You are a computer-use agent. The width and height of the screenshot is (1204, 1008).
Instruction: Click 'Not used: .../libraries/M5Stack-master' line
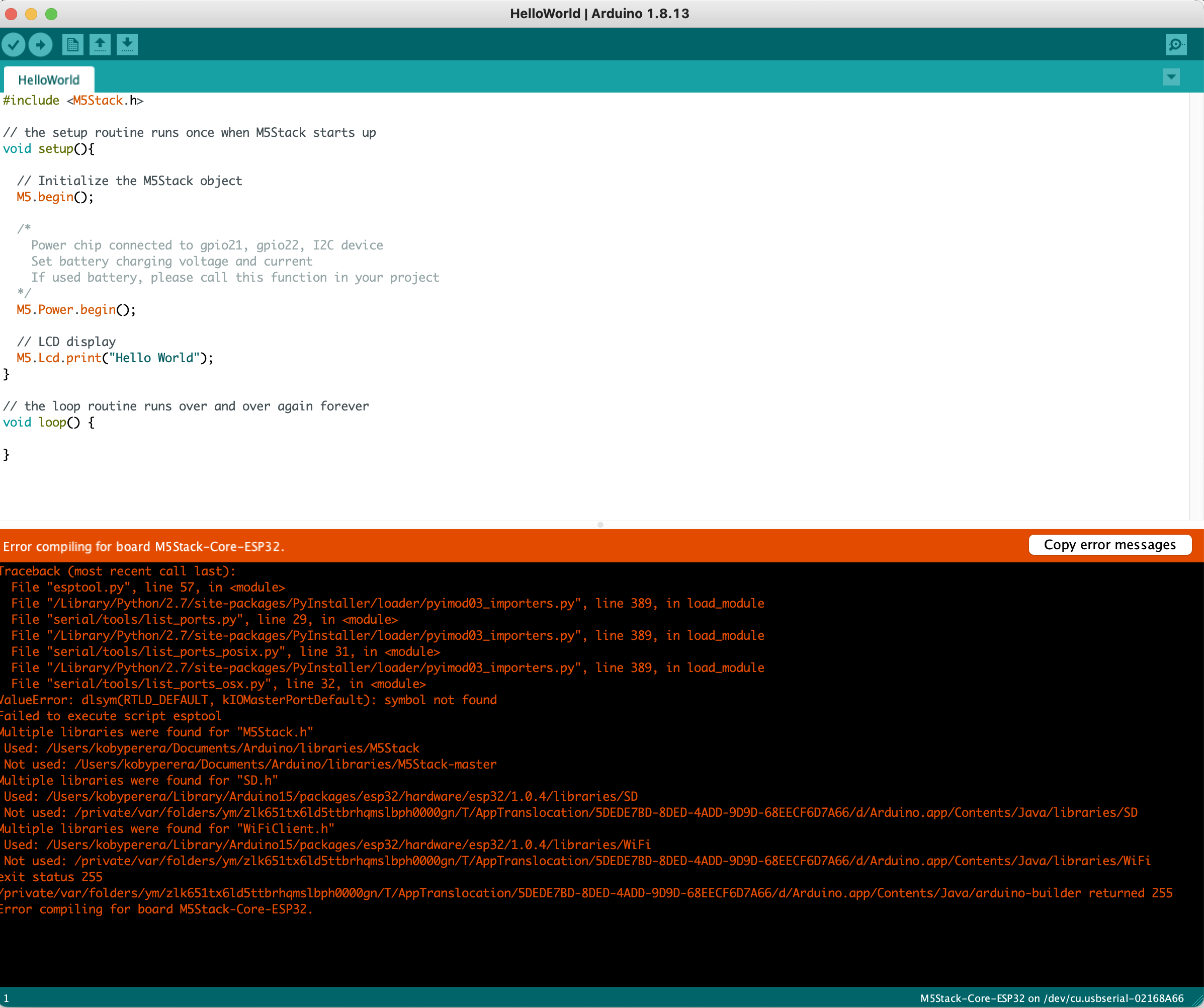250,764
